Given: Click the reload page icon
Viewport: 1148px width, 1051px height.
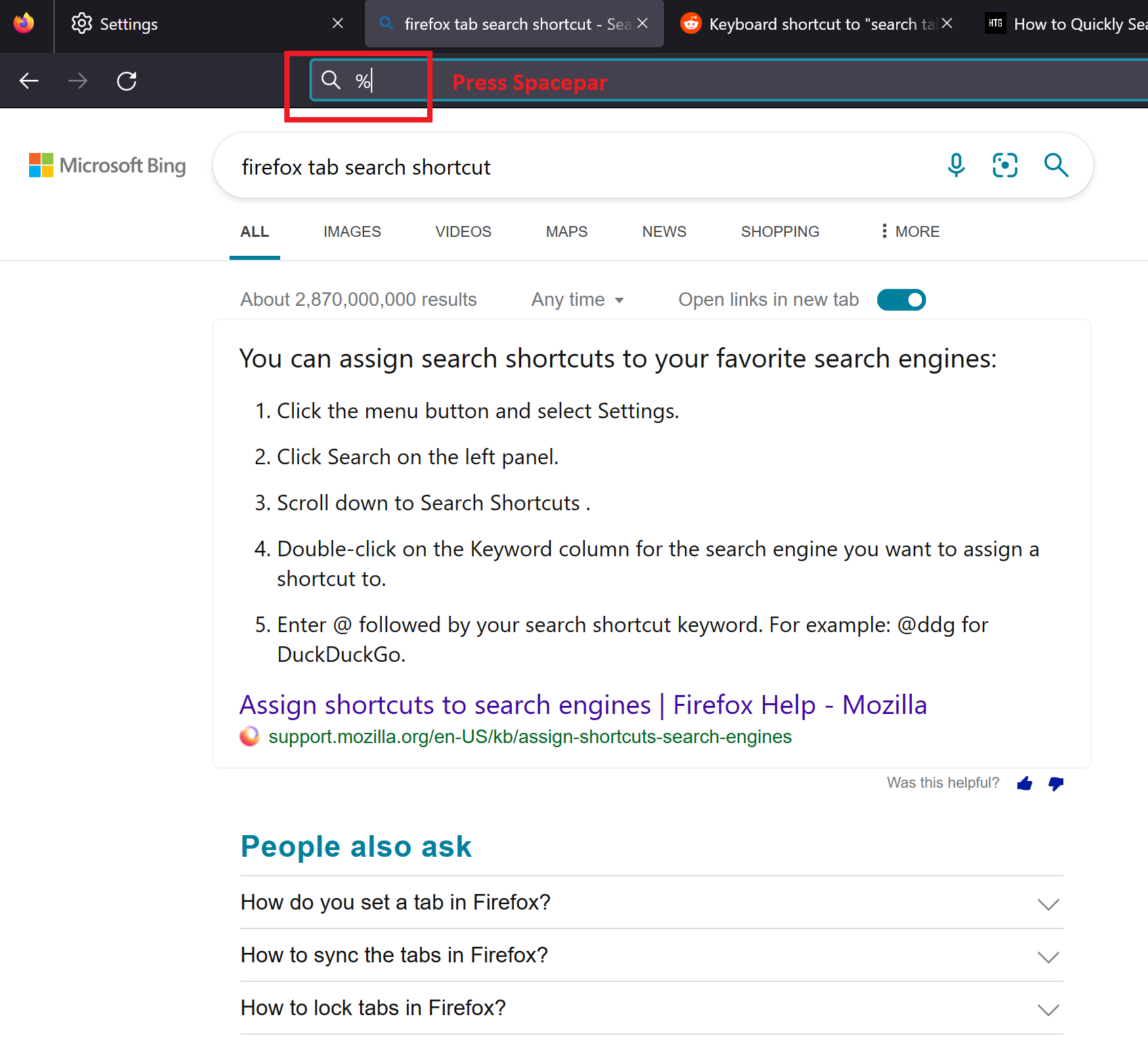Looking at the screenshot, I should [127, 81].
